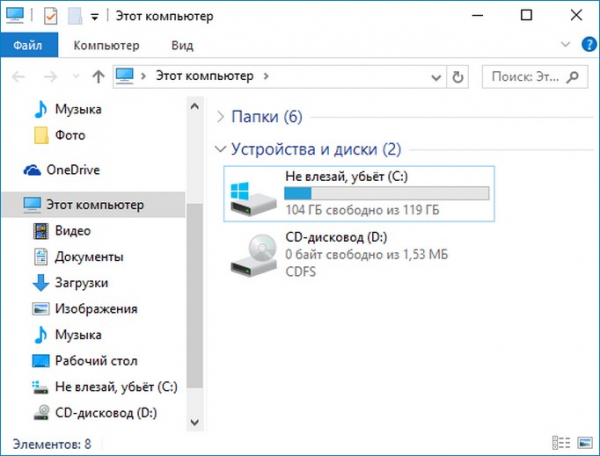Open Help with the question mark icon
The height and width of the screenshot is (456, 600).
pyautogui.click(x=589, y=45)
